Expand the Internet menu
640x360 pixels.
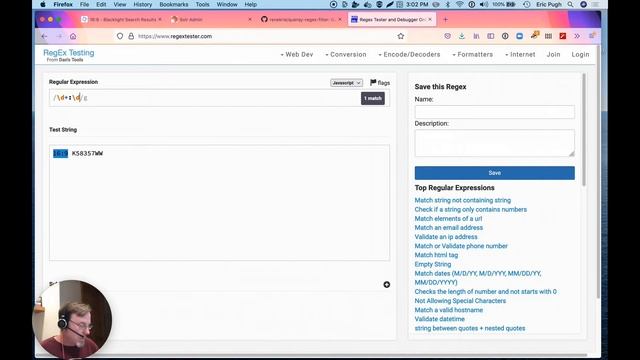520,54
